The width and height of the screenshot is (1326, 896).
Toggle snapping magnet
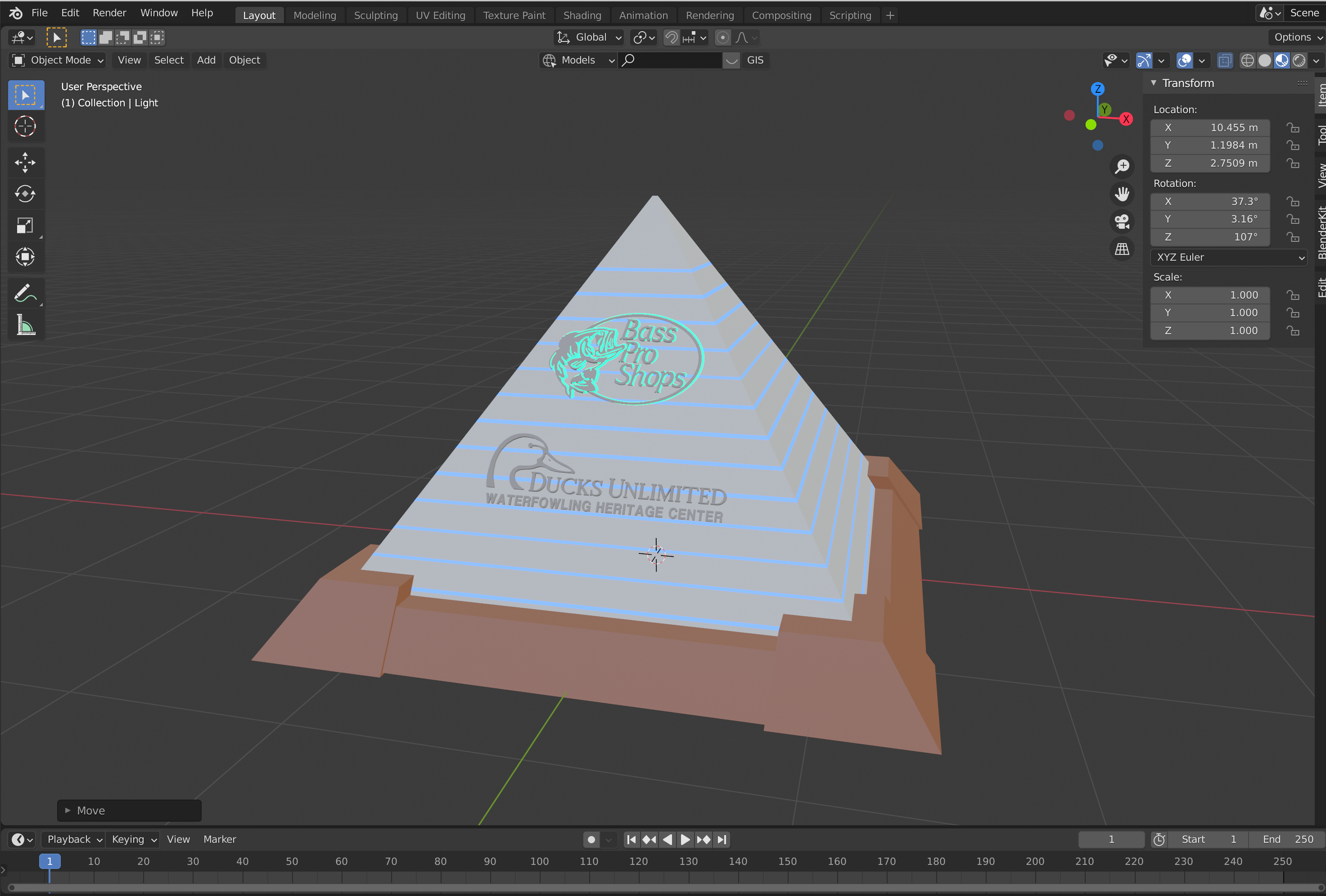671,38
